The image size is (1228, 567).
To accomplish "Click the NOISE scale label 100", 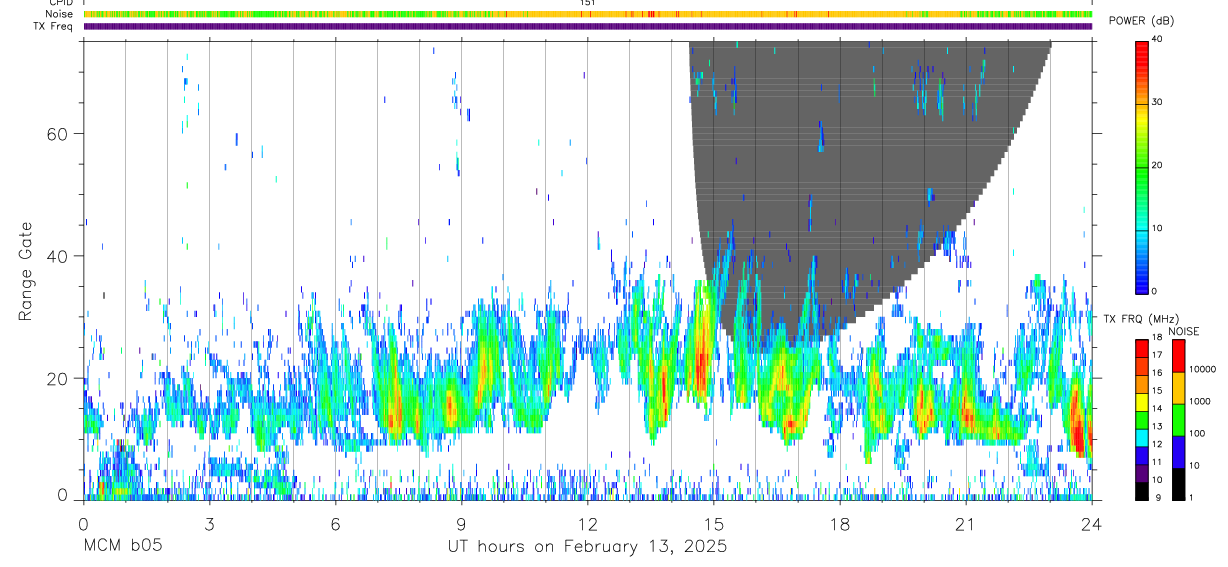I will click(1198, 434).
